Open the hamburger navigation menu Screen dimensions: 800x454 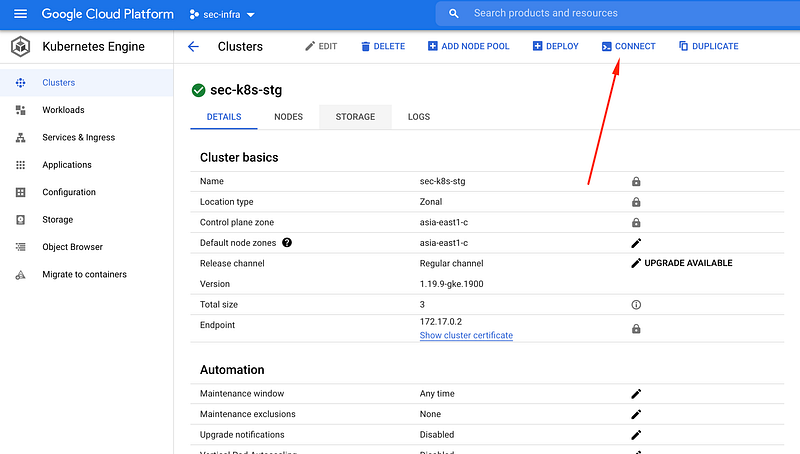pos(20,14)
